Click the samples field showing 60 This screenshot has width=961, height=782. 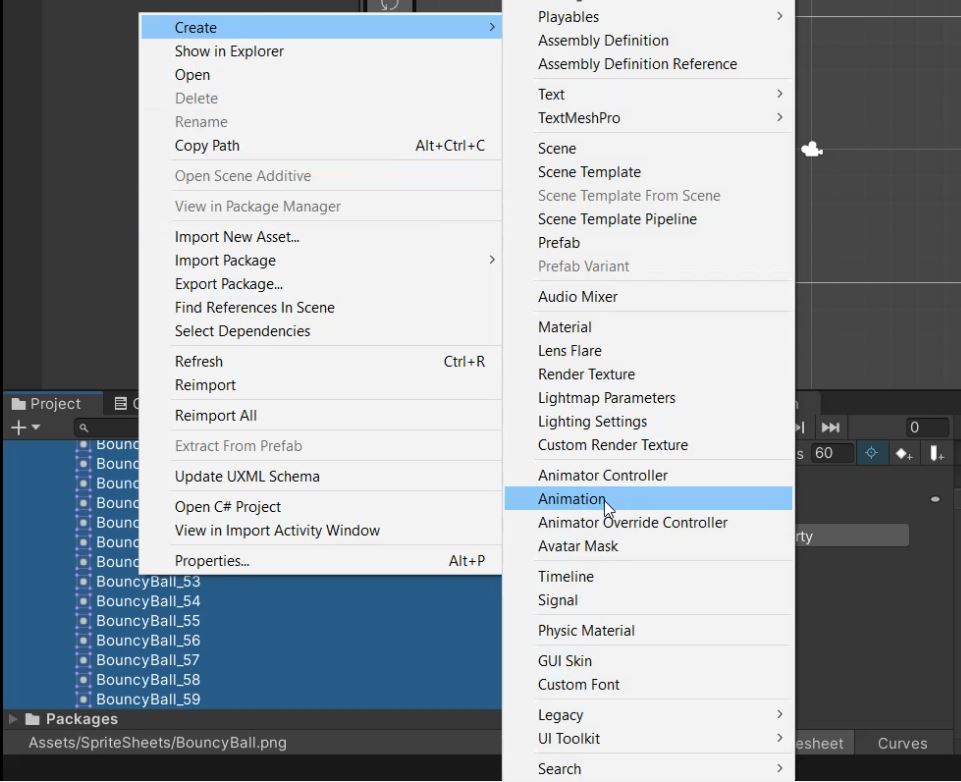(832, 453)
